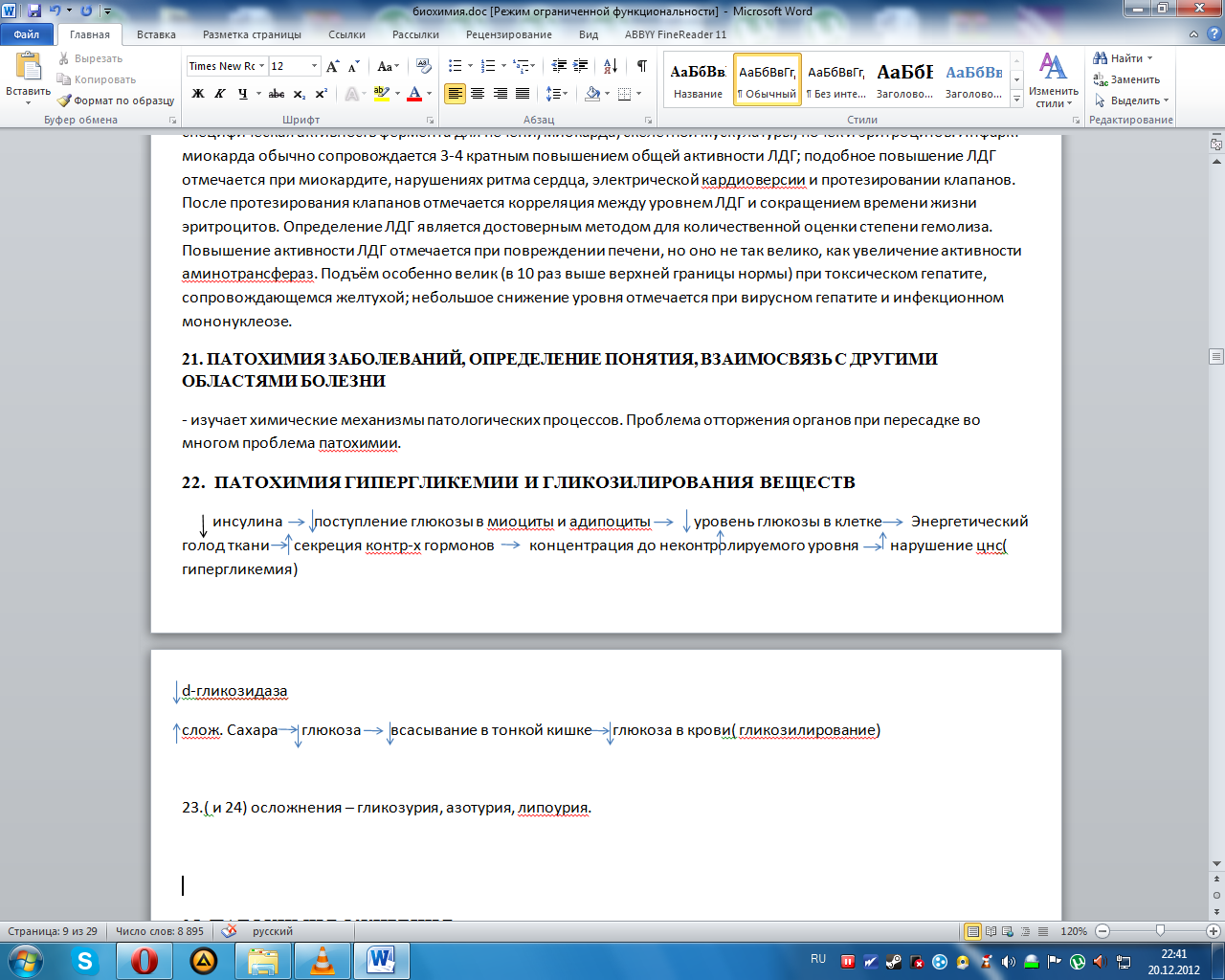Cut selection with Вырезать
This screenshot has width=1225, height=980.
click(x=90, y=58)
